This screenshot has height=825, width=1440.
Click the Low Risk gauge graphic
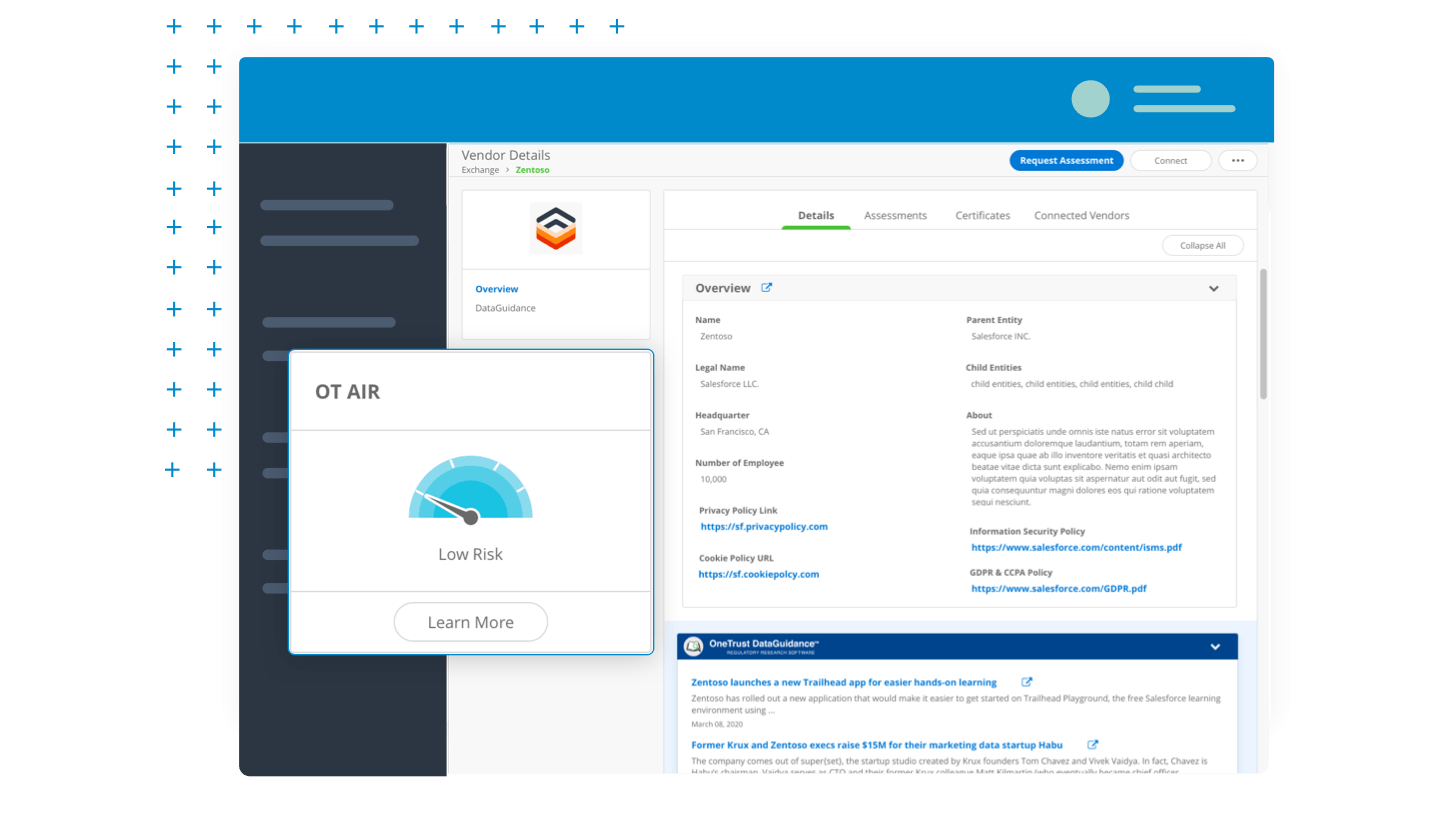point(471,489)
